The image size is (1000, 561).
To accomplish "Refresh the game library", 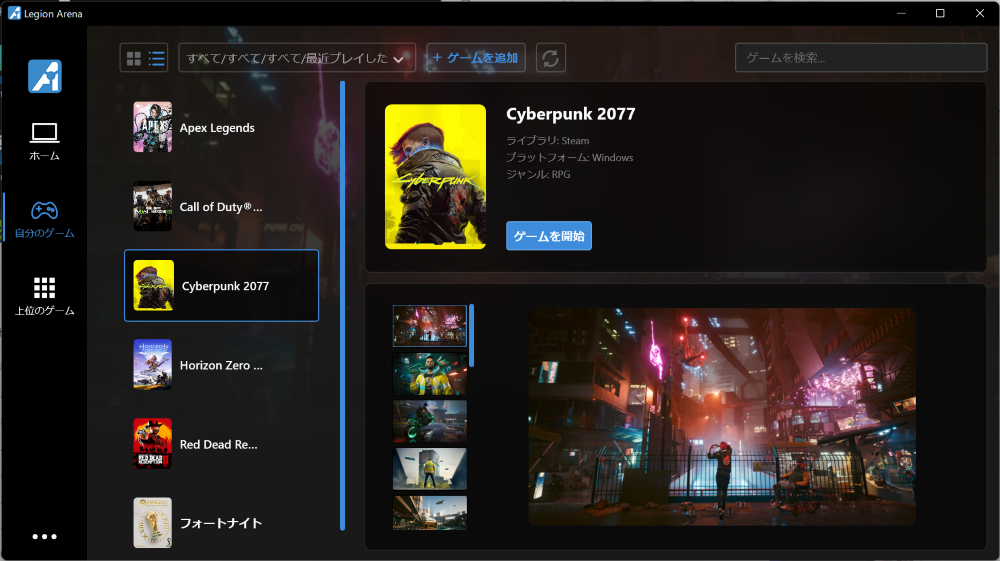I will pyautogui.click(x=550, y=58).
